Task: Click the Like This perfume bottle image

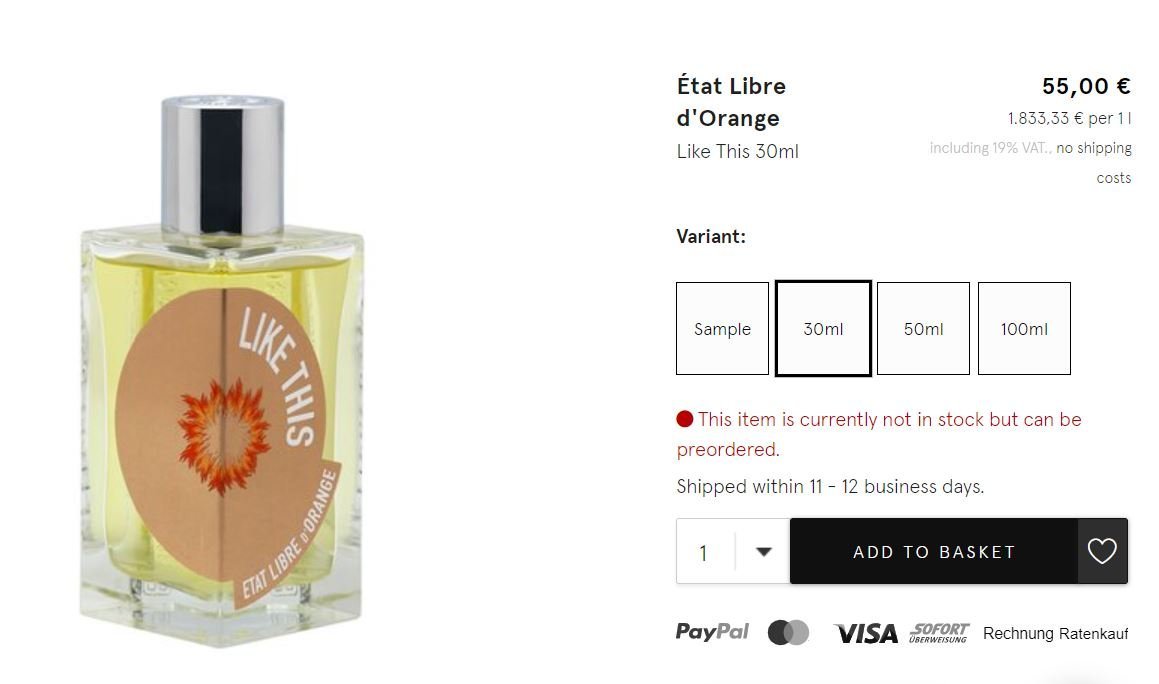Action: [221, 371]
